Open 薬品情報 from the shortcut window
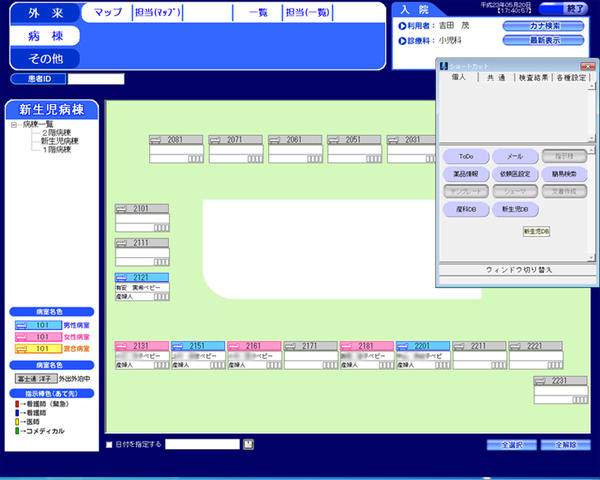The width and height of the screenshot is (600, 480). pyautogui.click(x=466, y=174)
